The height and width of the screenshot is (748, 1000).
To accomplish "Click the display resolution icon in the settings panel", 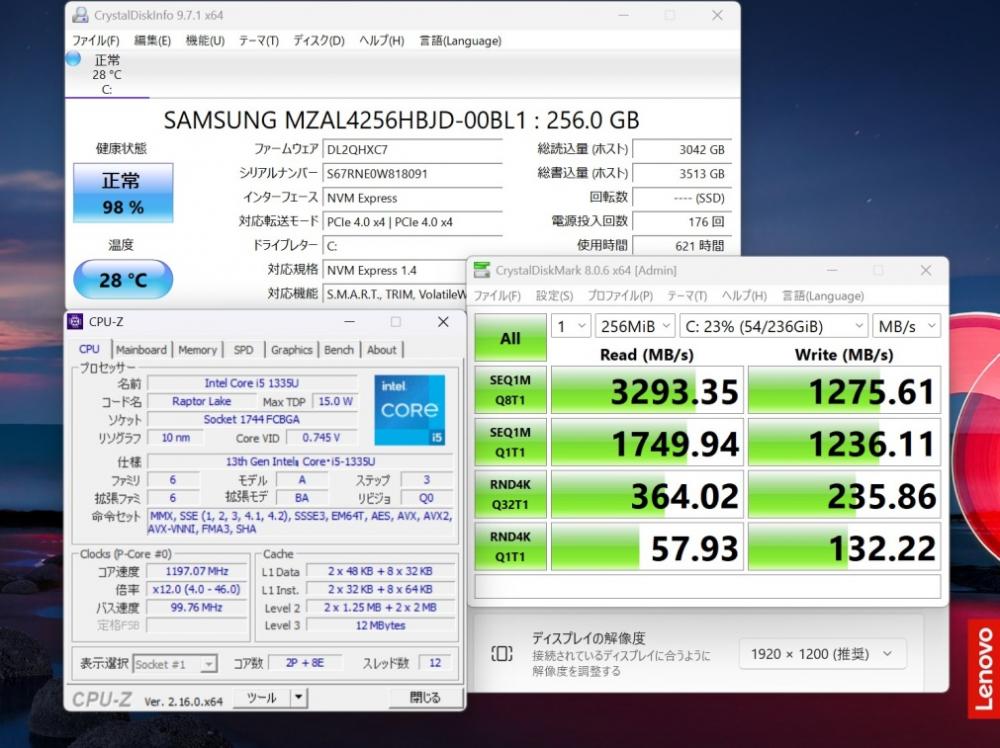I will pyautogui.click(x=501, y=654).
